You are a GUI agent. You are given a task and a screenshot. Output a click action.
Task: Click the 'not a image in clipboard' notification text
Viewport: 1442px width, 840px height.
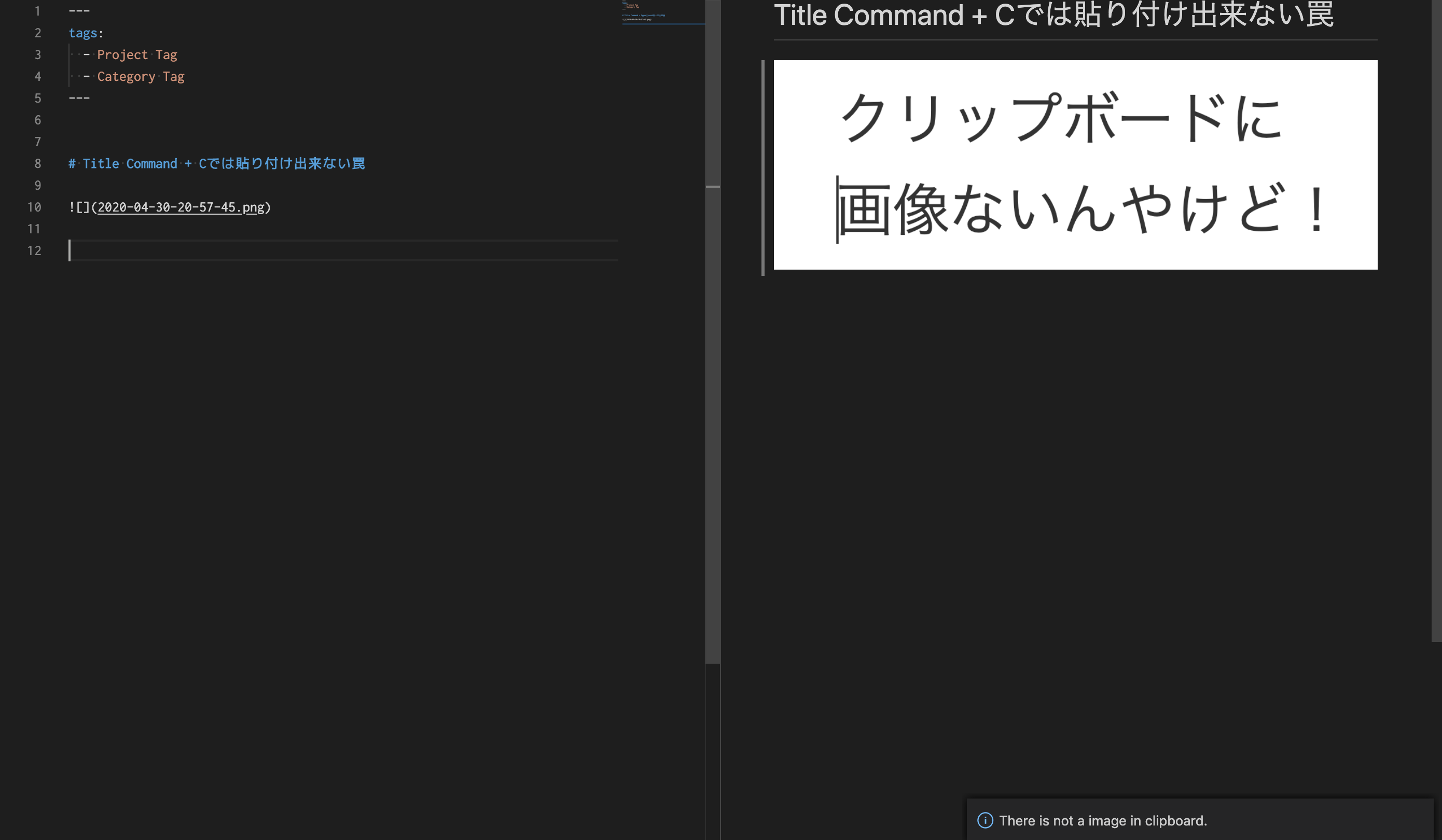[x=1103, y=820]
